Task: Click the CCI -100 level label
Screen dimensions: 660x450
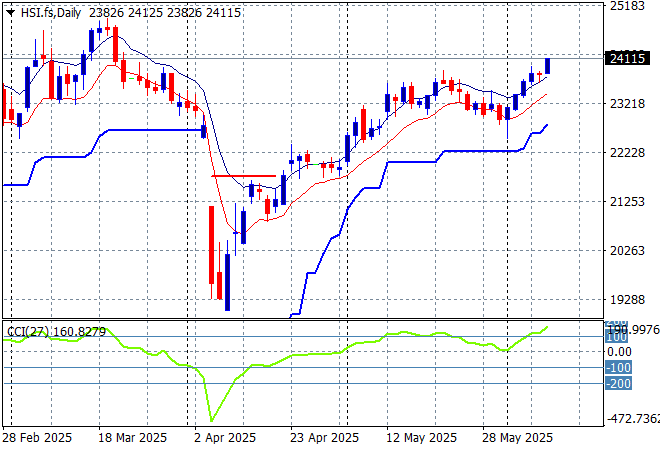Action: click(x=618, y=367)
